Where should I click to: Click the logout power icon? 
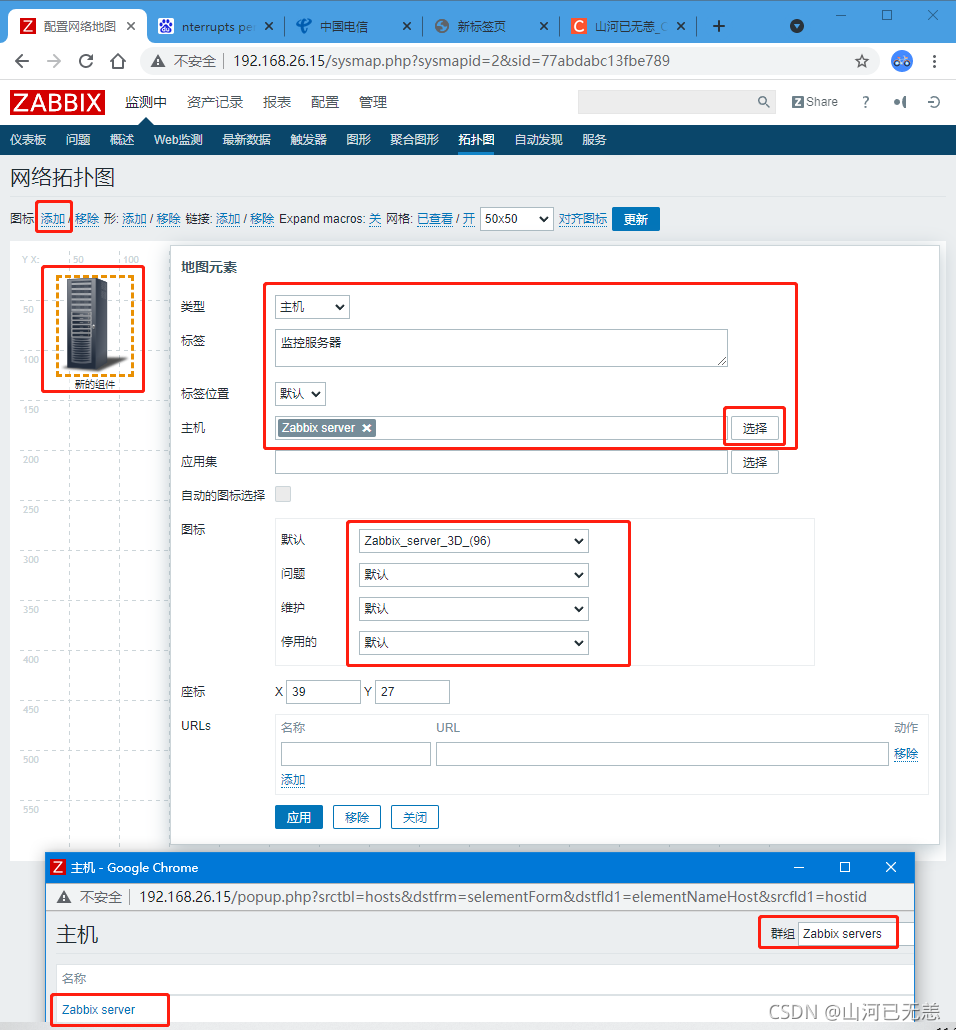pos(934,102)
